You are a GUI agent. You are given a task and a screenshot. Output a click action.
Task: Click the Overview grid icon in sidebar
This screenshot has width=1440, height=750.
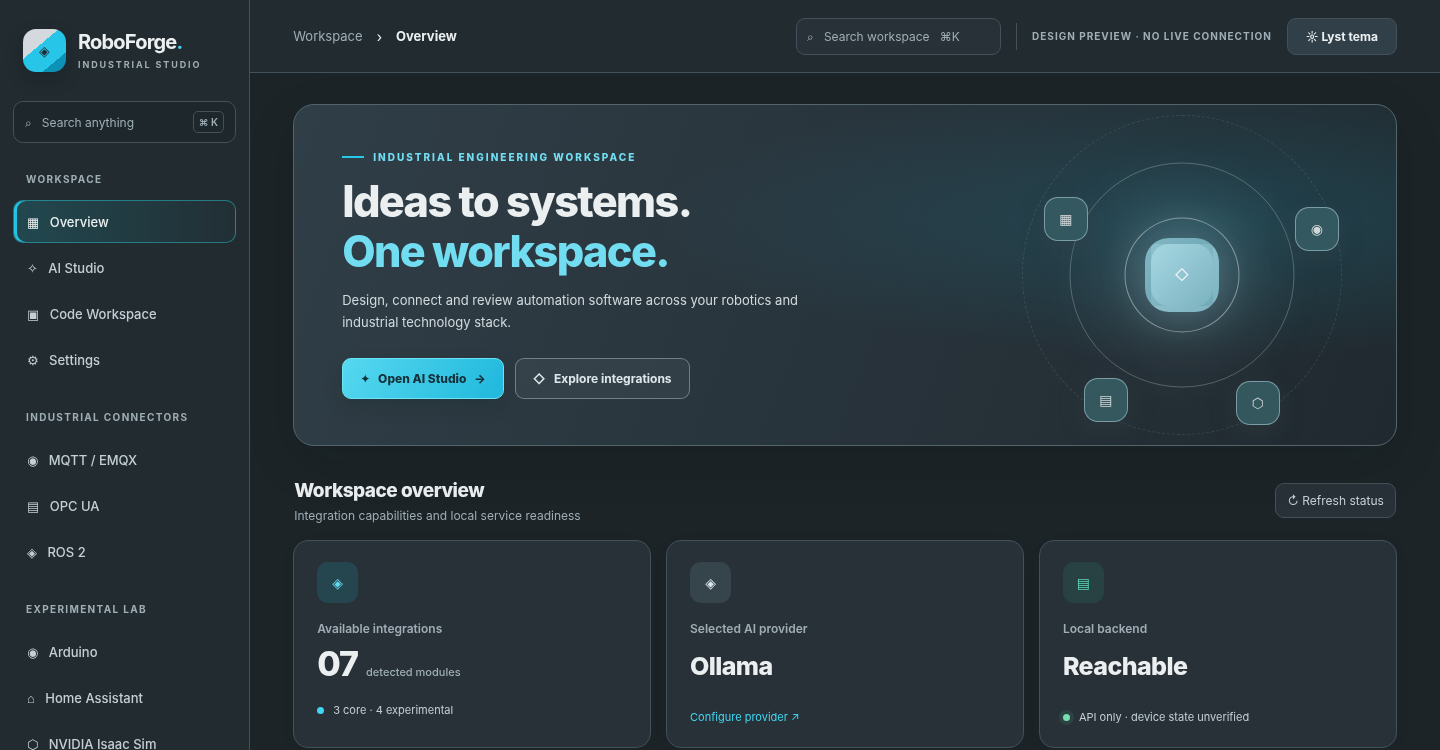coord(33,223)
